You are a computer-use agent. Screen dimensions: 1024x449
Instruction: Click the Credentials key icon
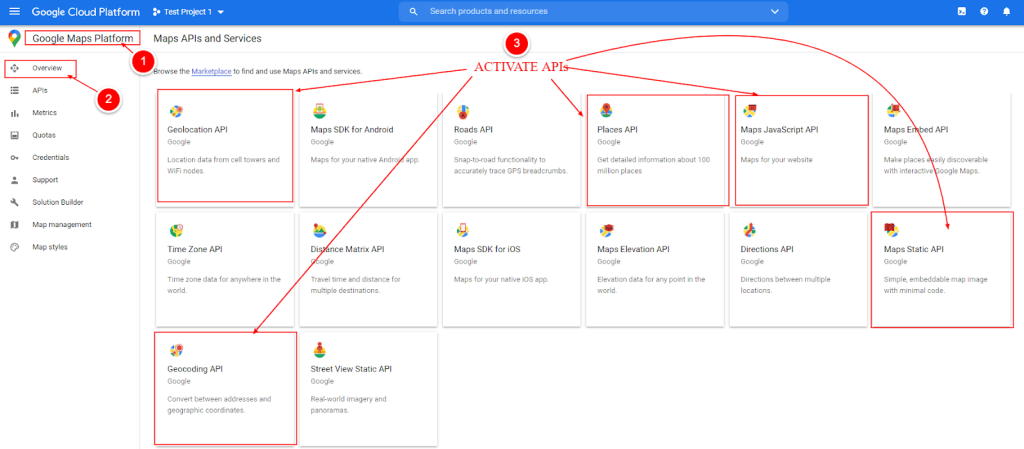pos(14,158)
